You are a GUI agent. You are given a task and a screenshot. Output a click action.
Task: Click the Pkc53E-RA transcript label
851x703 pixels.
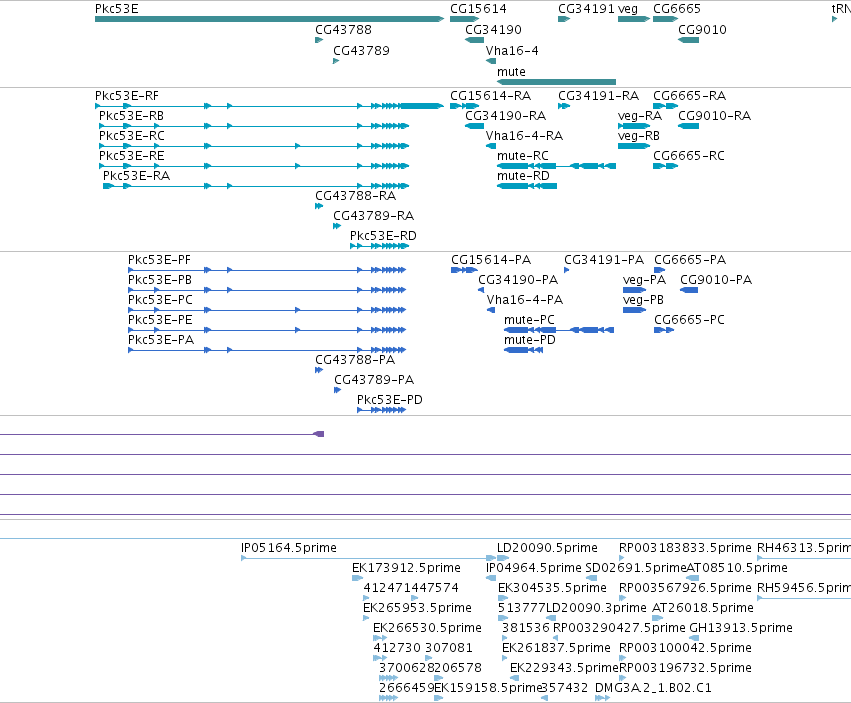[x=136, y=176]
